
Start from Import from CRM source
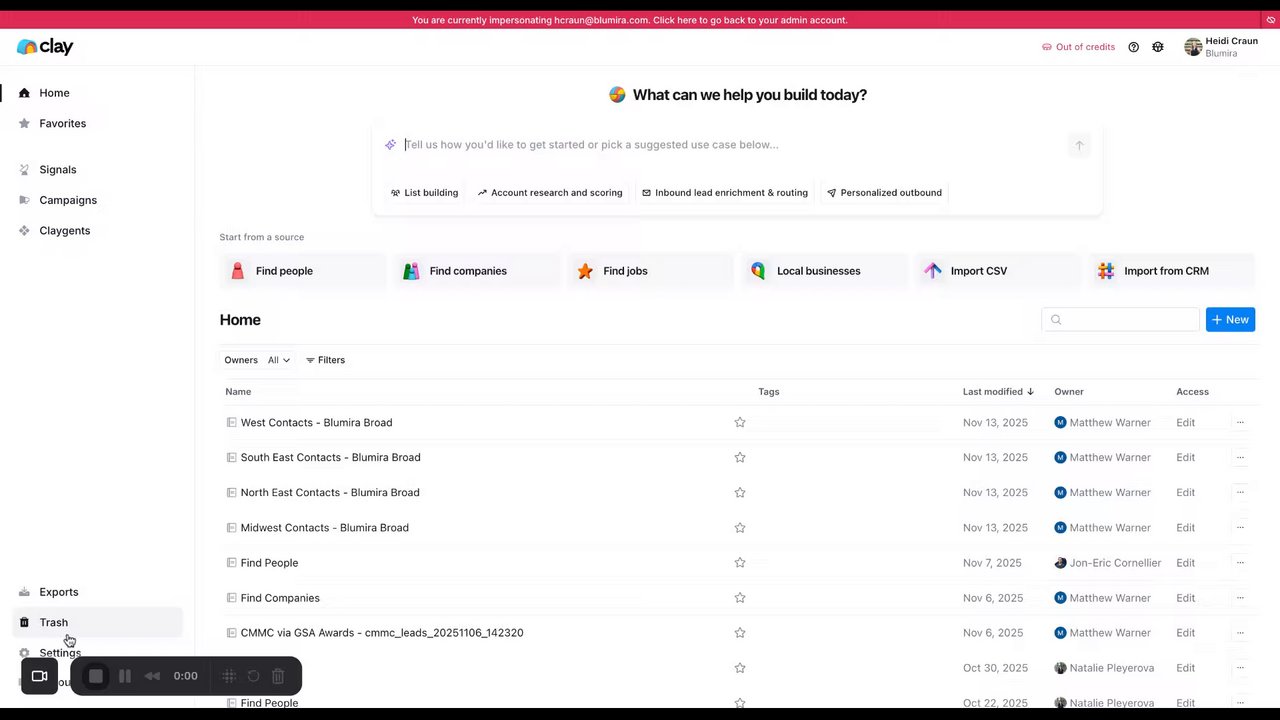pos(1171,271)
